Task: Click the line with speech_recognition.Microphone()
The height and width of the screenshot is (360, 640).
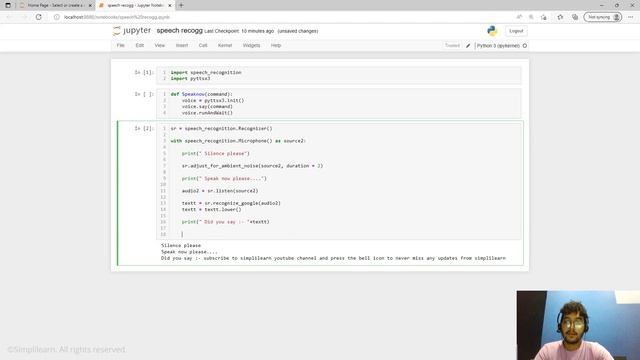Action: pos(238,141)
